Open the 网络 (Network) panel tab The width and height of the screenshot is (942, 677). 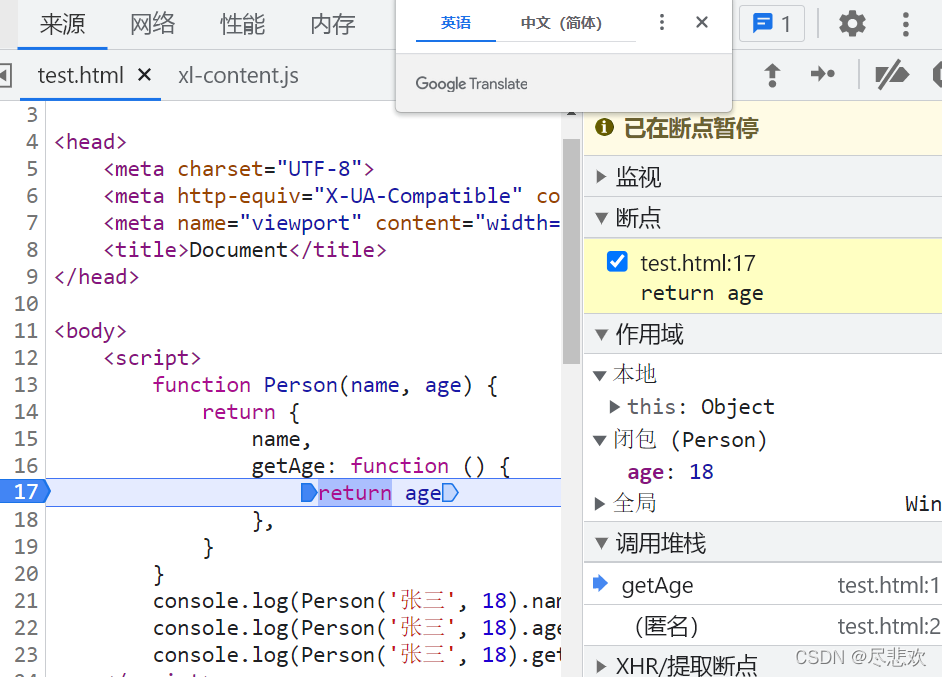pyautogui.click(x=153, y=25)
